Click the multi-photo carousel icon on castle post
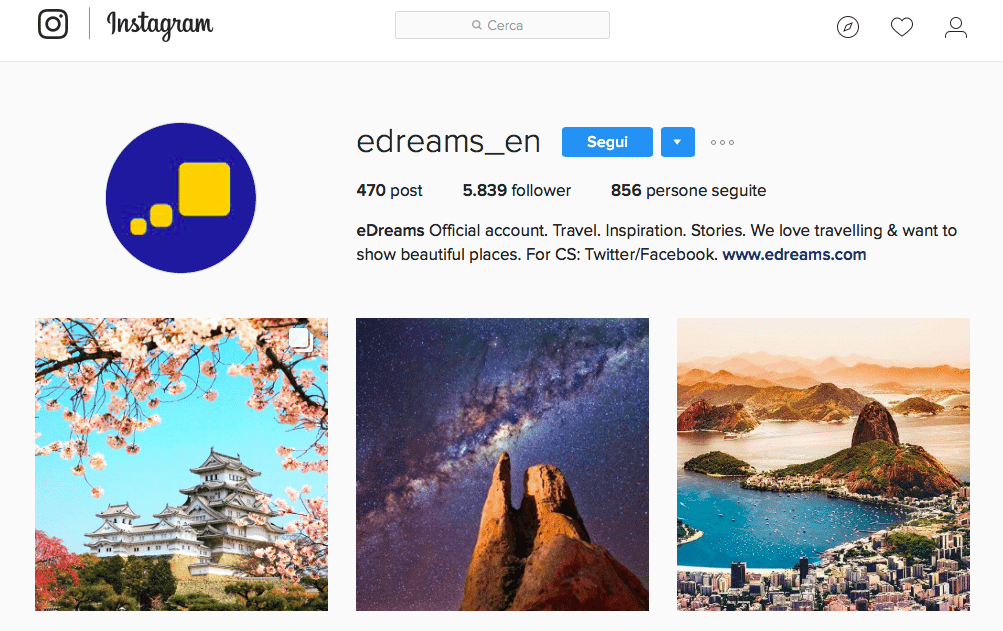 (300, 339)
